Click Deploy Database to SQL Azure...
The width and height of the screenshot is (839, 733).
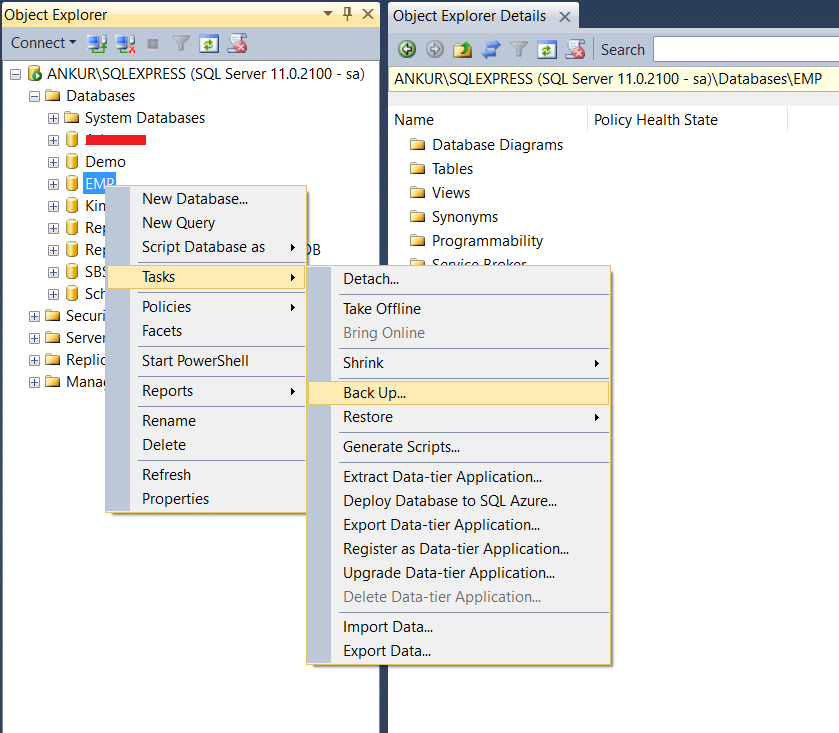[x=459, y=501]
